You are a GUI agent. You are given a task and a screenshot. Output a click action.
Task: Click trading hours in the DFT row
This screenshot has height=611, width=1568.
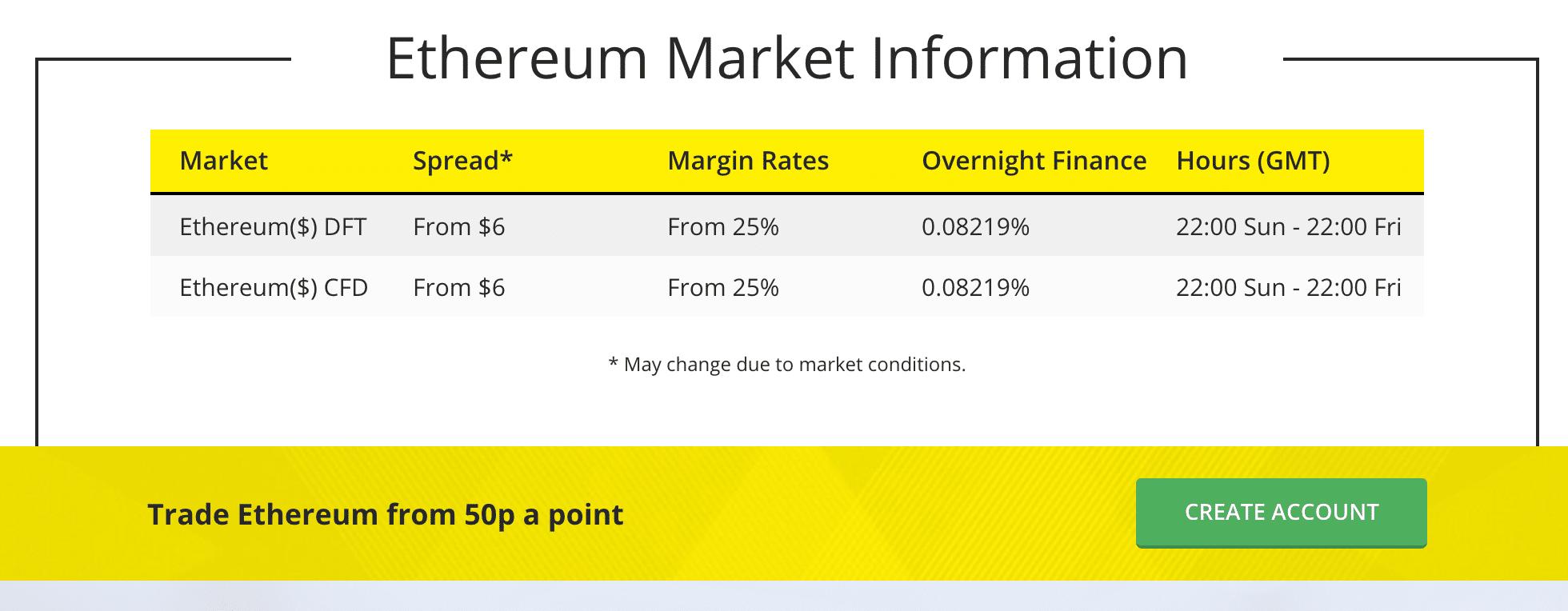coord(1288,227)
